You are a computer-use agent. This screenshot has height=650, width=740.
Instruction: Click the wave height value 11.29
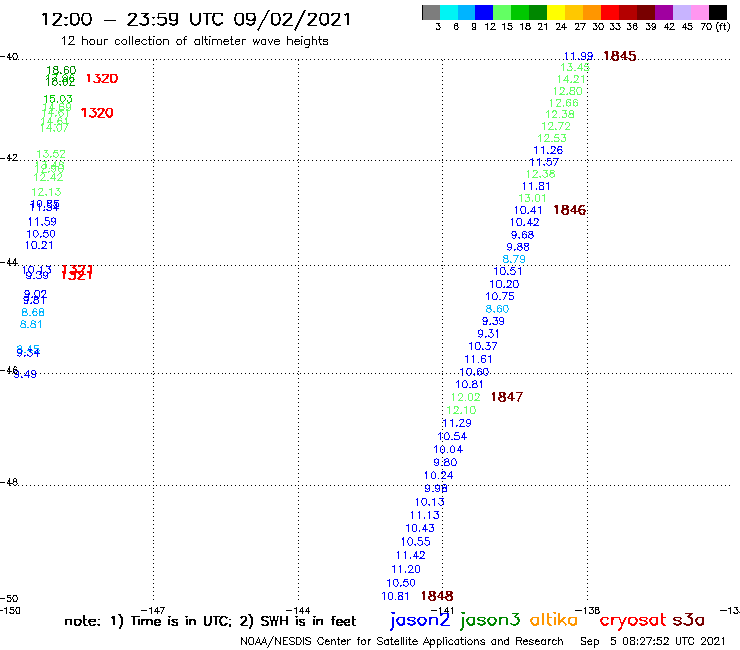[x=457, y=423]
